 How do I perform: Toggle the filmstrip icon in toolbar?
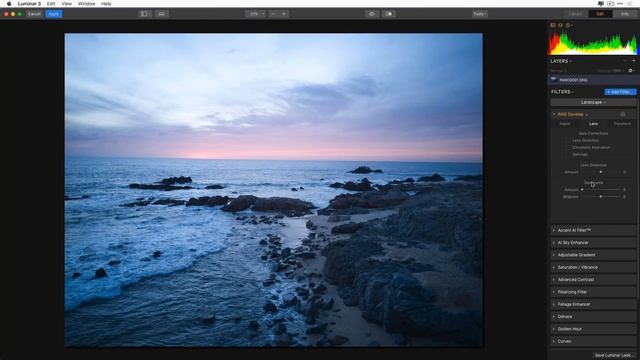[162, 14]
